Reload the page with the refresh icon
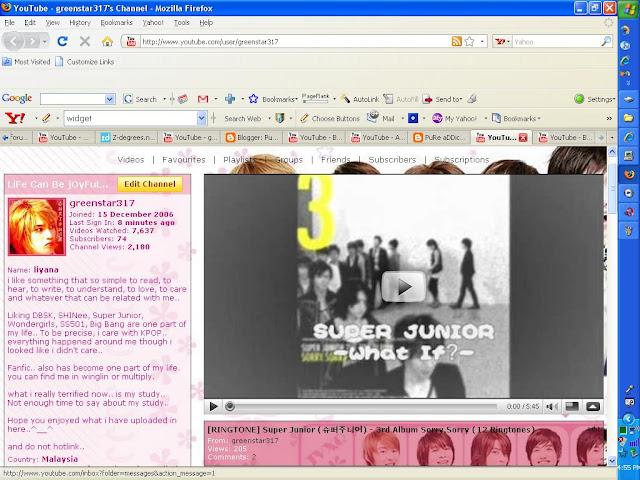 coord(62,41)
